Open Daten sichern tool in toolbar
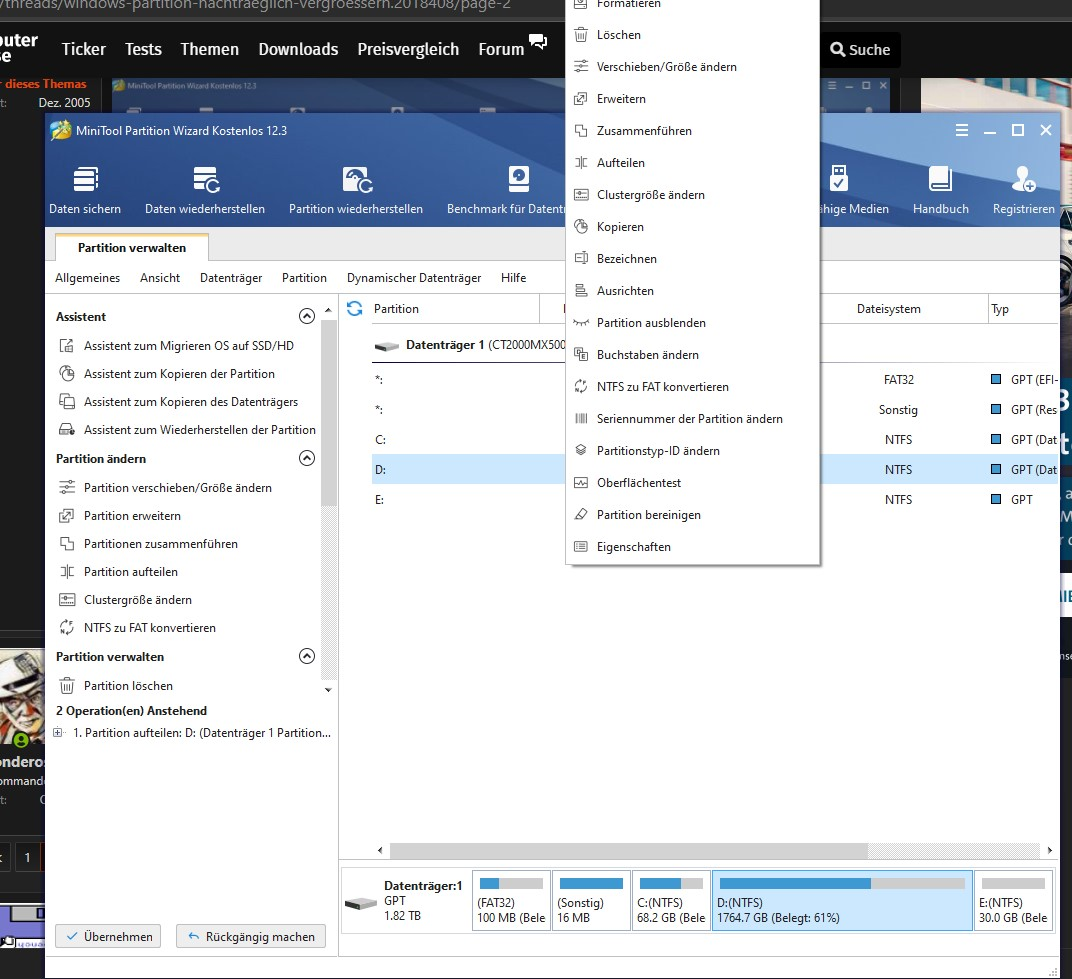This screenshot has height=979, width=1072. pyautogui.click(x=85, y=190)
